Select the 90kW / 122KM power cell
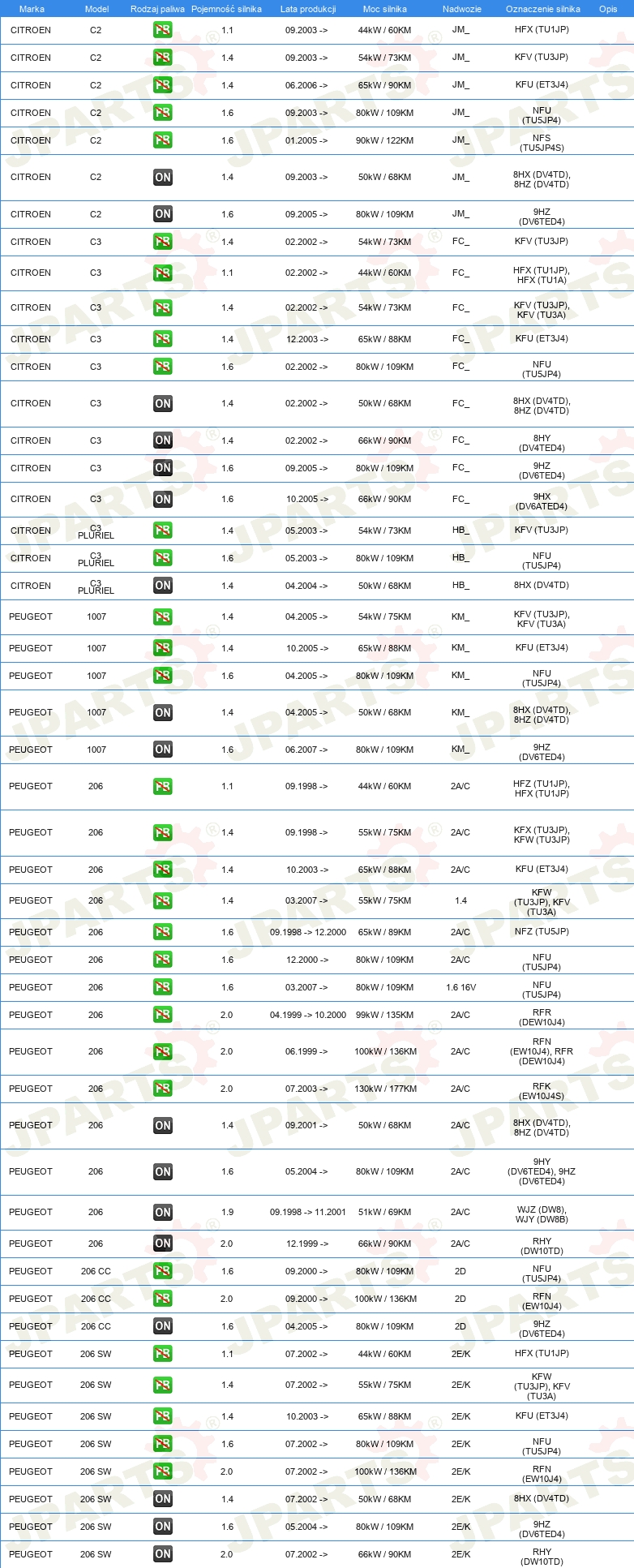634x1568 pixels. [384, 140]
